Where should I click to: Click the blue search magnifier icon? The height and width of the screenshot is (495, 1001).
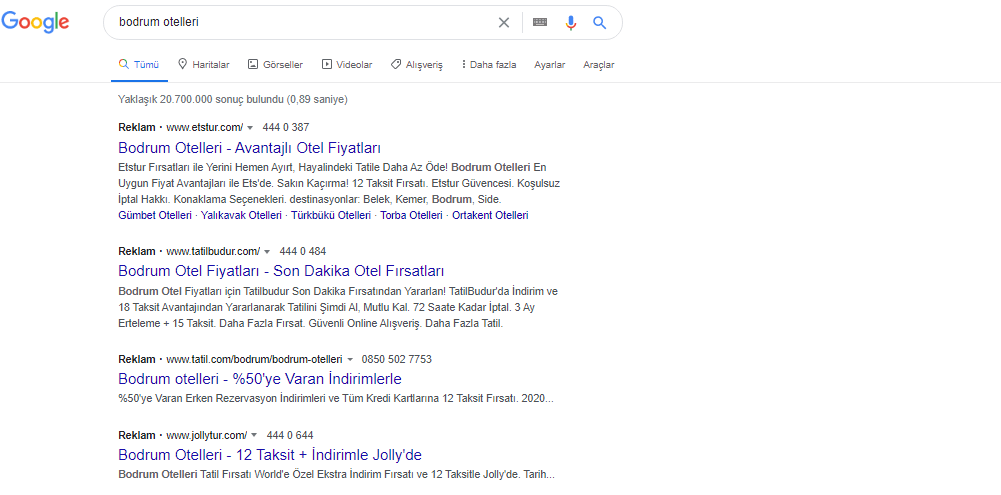click(x=599, y=22)
